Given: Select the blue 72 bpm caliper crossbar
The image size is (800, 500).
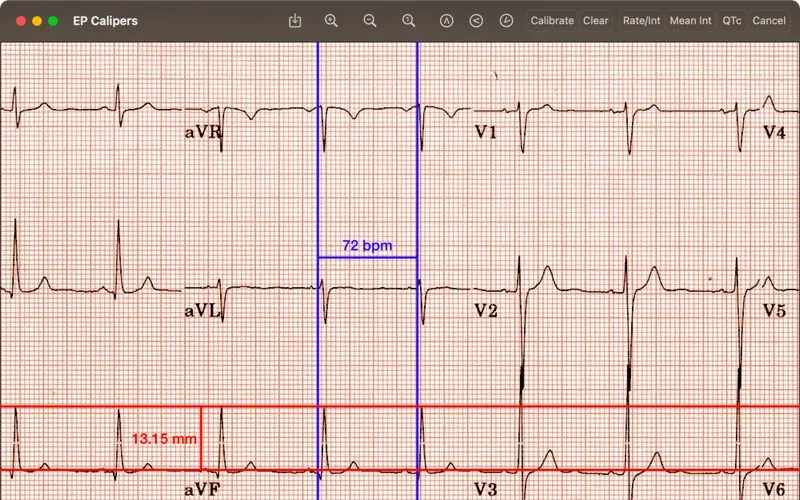Looking at the screenshot, I should click(367, 257).
